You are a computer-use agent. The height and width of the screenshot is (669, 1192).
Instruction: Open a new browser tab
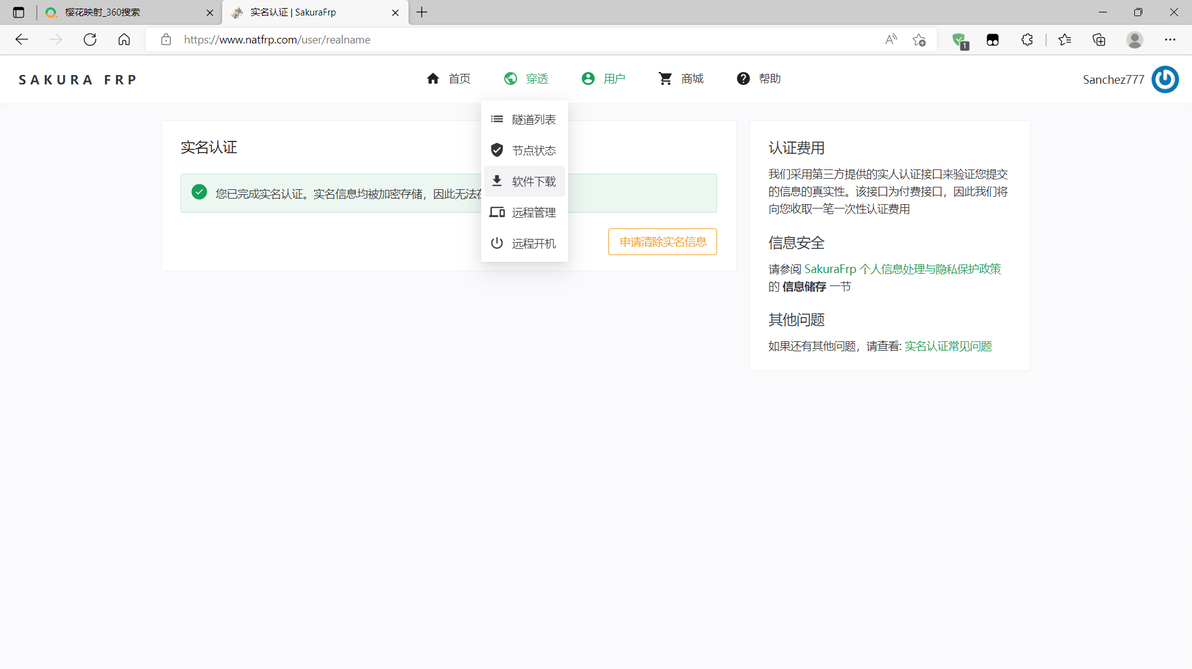point(422,12)
